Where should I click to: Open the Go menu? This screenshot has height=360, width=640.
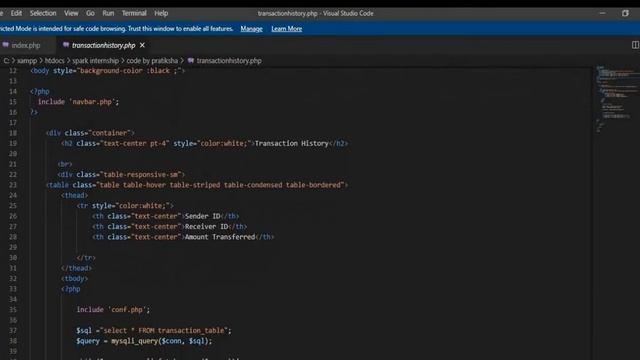[90, 13]
